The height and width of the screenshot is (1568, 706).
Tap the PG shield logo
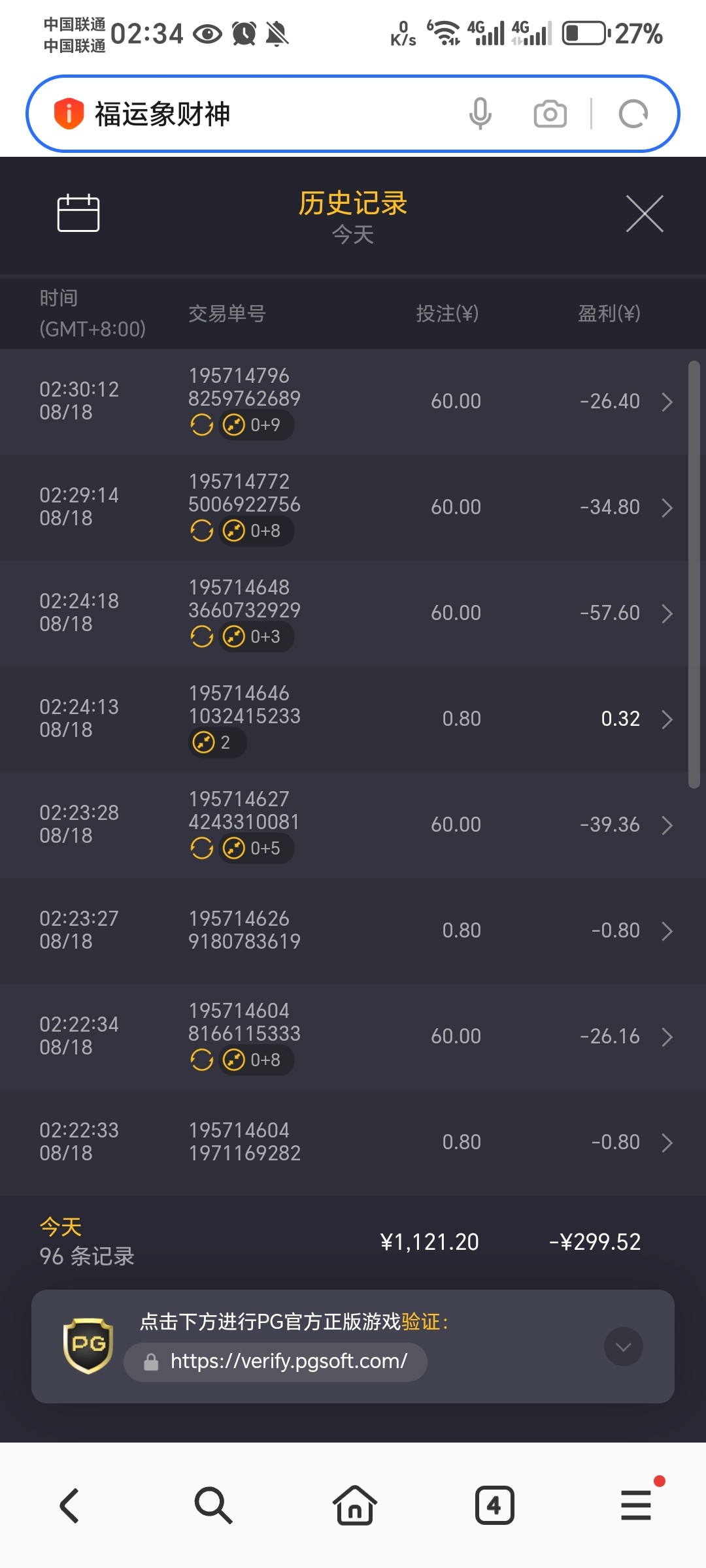point(88,1345)
